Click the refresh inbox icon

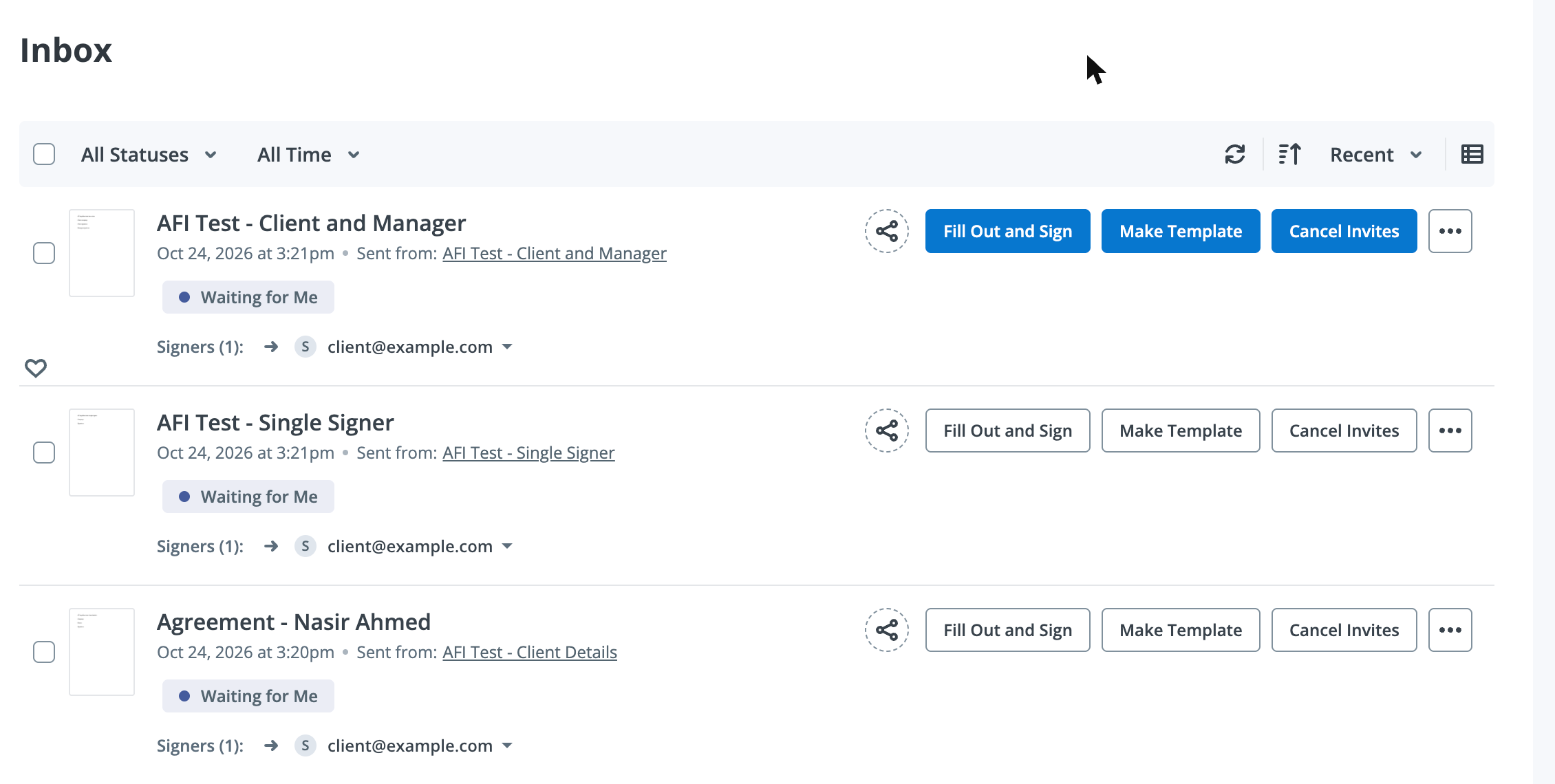click(x=1235, y=154)
